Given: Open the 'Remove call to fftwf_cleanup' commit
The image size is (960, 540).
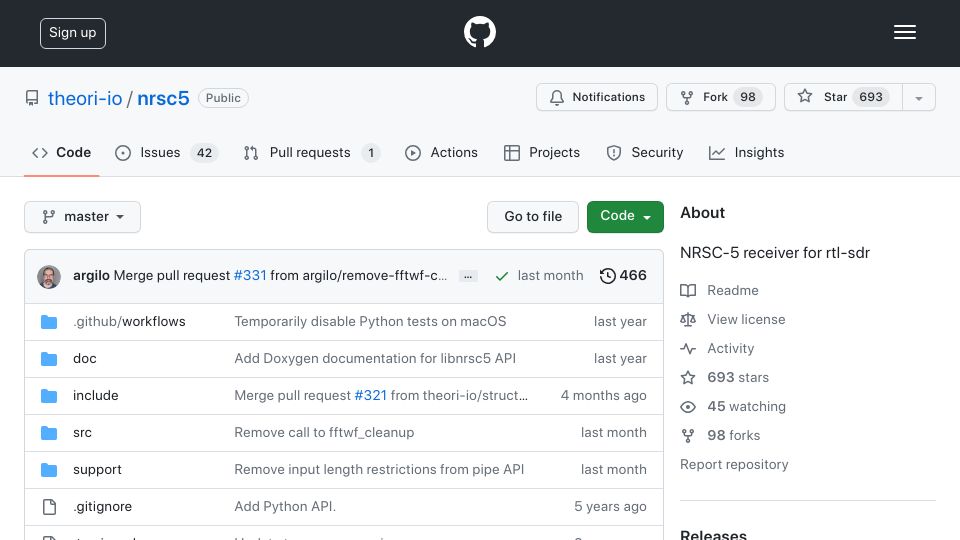Looking at the screenshot, I should click(324, 432).
